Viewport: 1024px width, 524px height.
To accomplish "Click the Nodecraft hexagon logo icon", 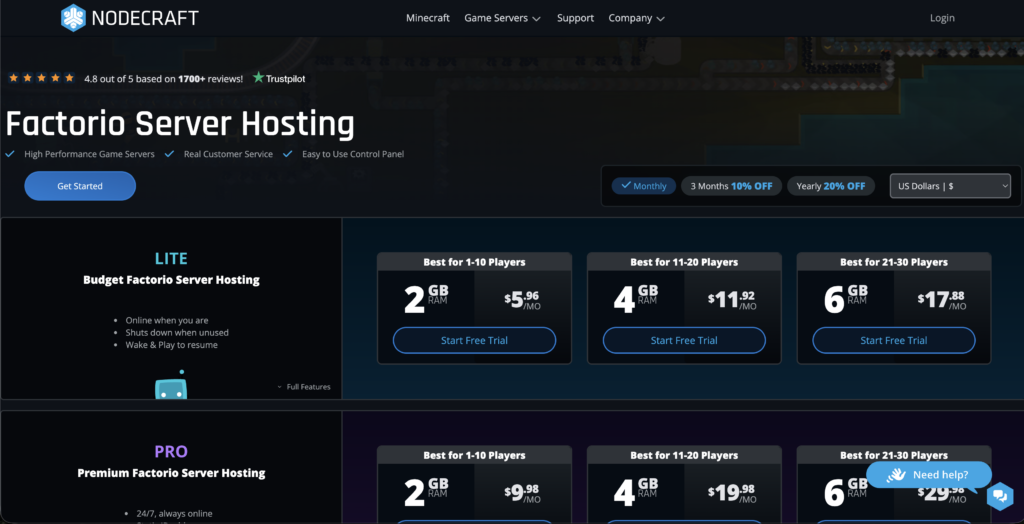I will coord(73,18).
